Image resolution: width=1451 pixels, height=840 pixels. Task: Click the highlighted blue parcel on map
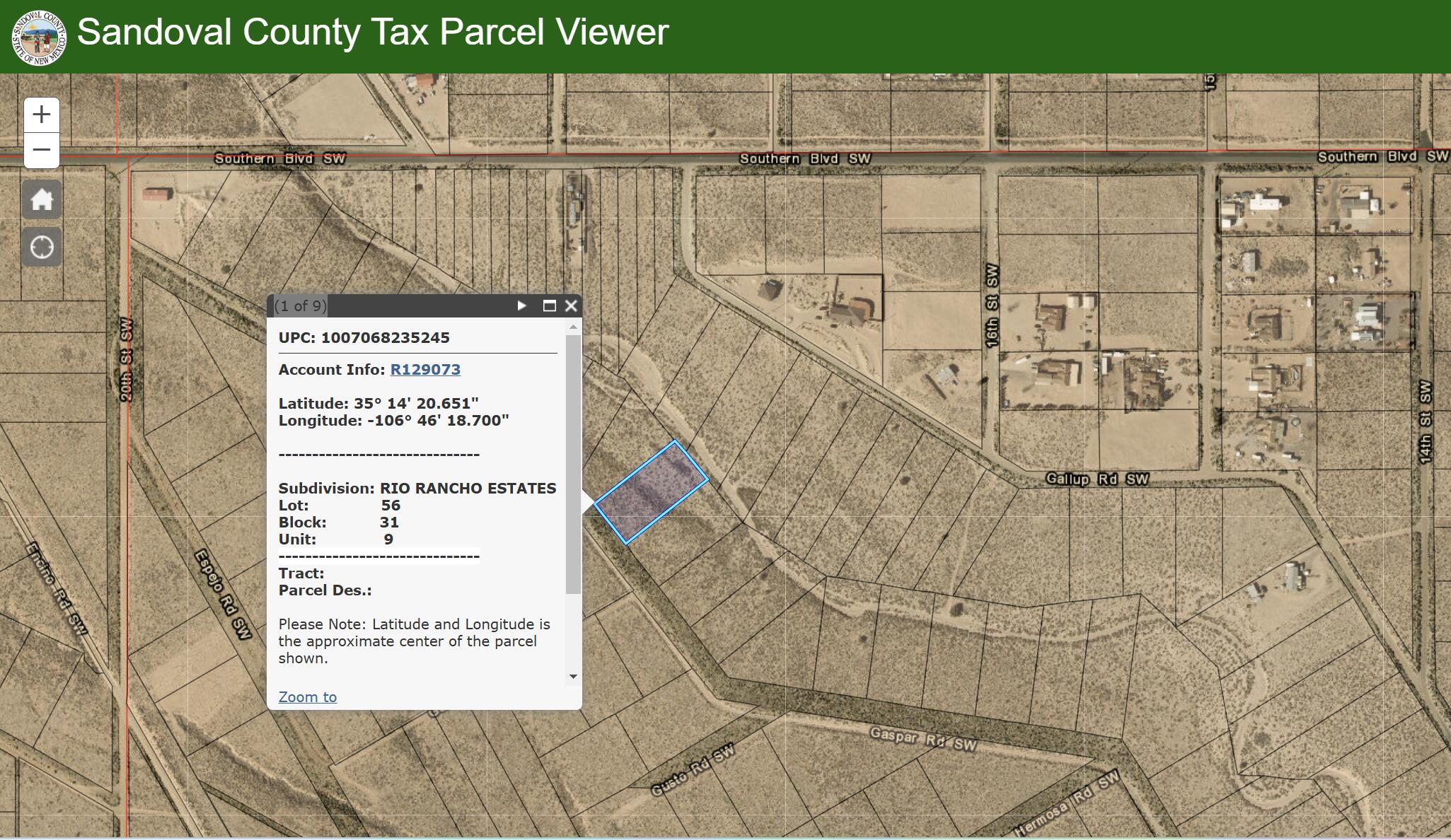(651, 492)
